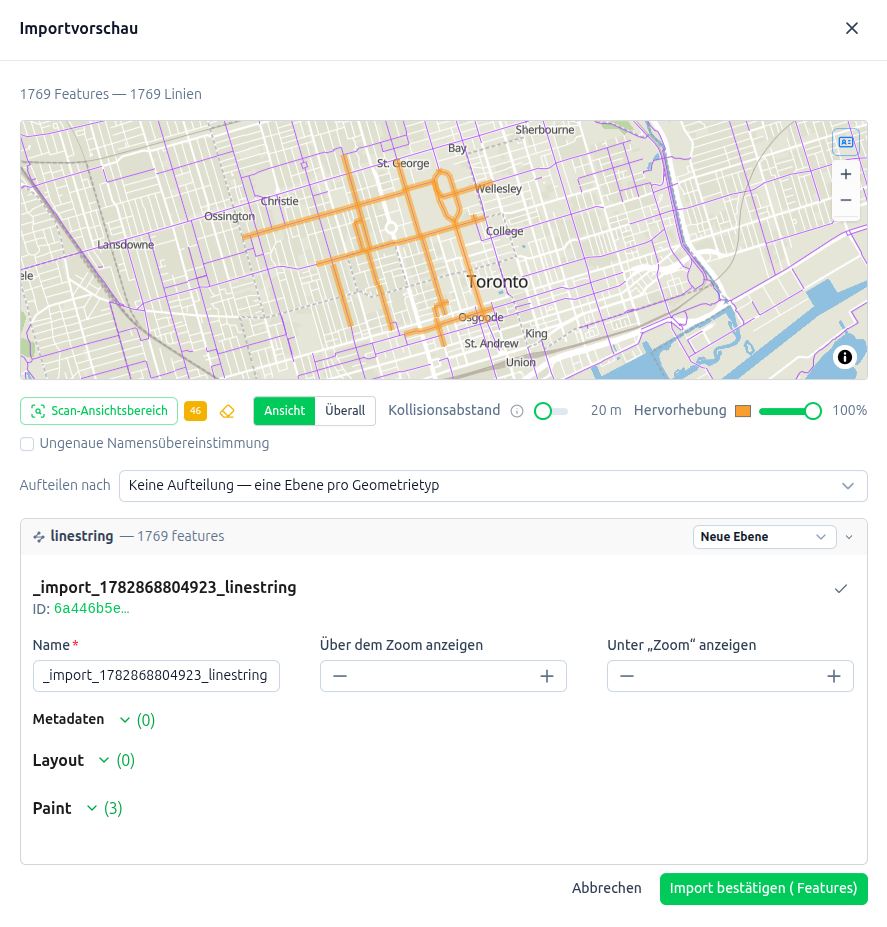Open the map attribution info icon
The width and height of the screenshot is (887, 927).
[x=845, y=357]
